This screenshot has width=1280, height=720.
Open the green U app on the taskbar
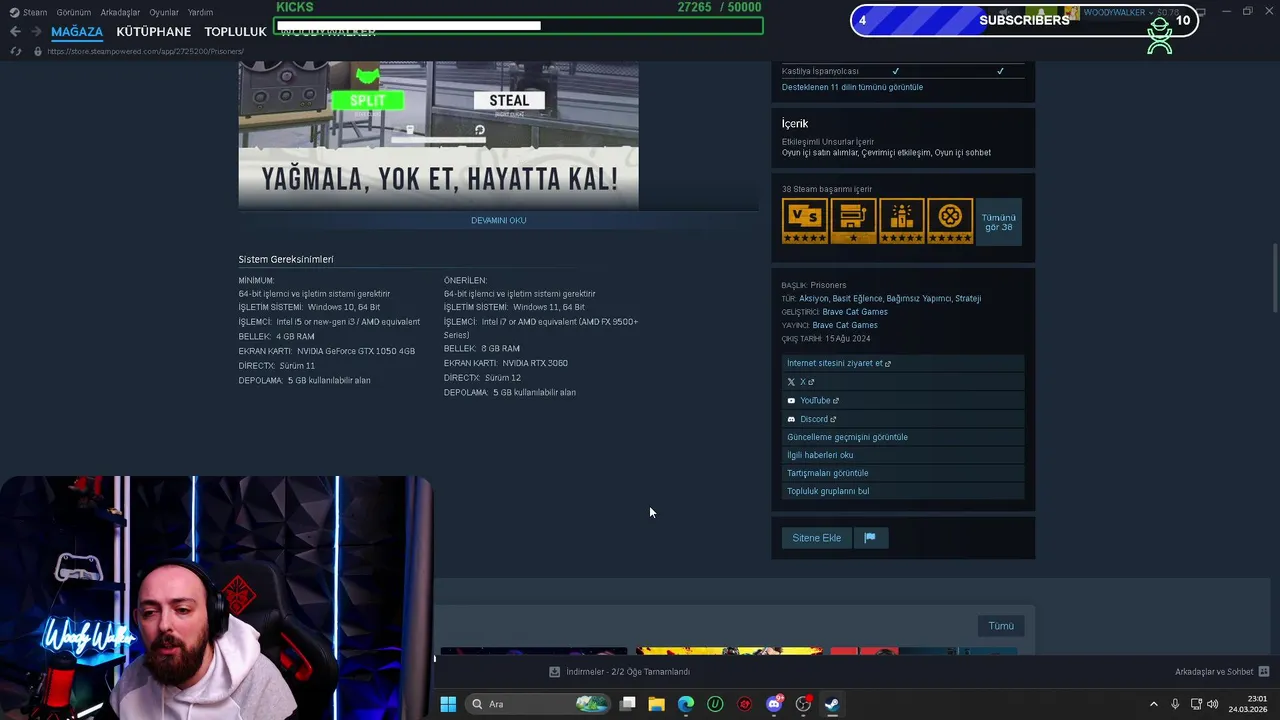pos(715,704)
